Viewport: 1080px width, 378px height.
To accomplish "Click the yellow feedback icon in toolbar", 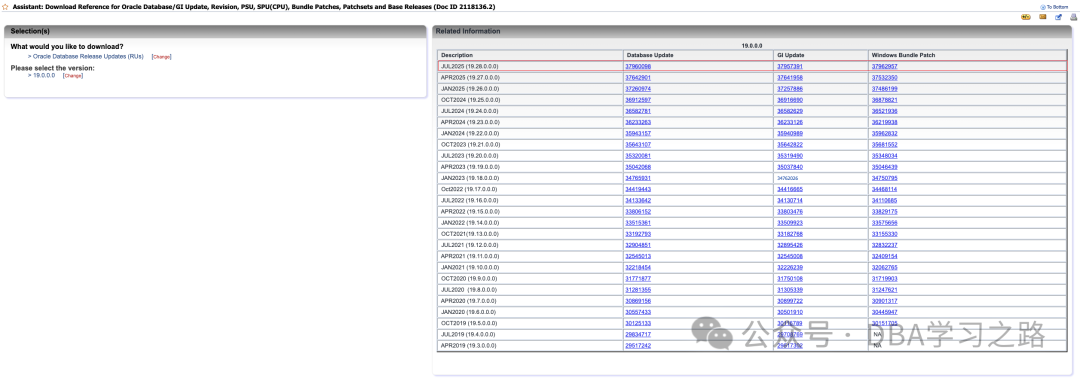I will coord(1026,17).
